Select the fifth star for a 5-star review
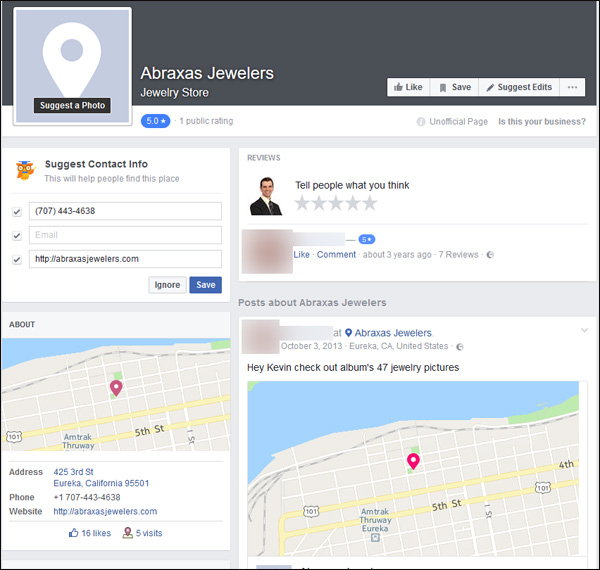Screen dimensions: 600x570 pyautogui.click(x=370, y=203)
